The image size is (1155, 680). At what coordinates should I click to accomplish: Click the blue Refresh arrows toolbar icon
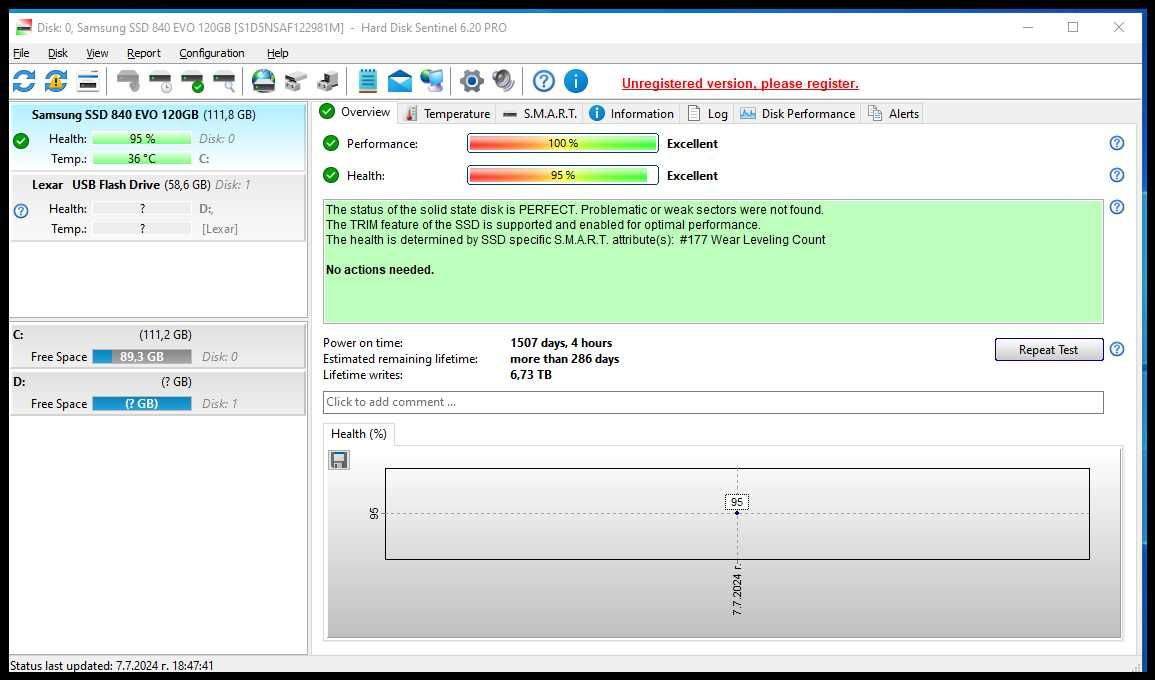24,81
